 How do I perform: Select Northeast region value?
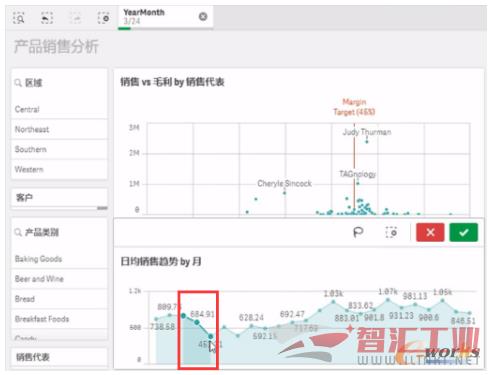(x=59, y=129)
